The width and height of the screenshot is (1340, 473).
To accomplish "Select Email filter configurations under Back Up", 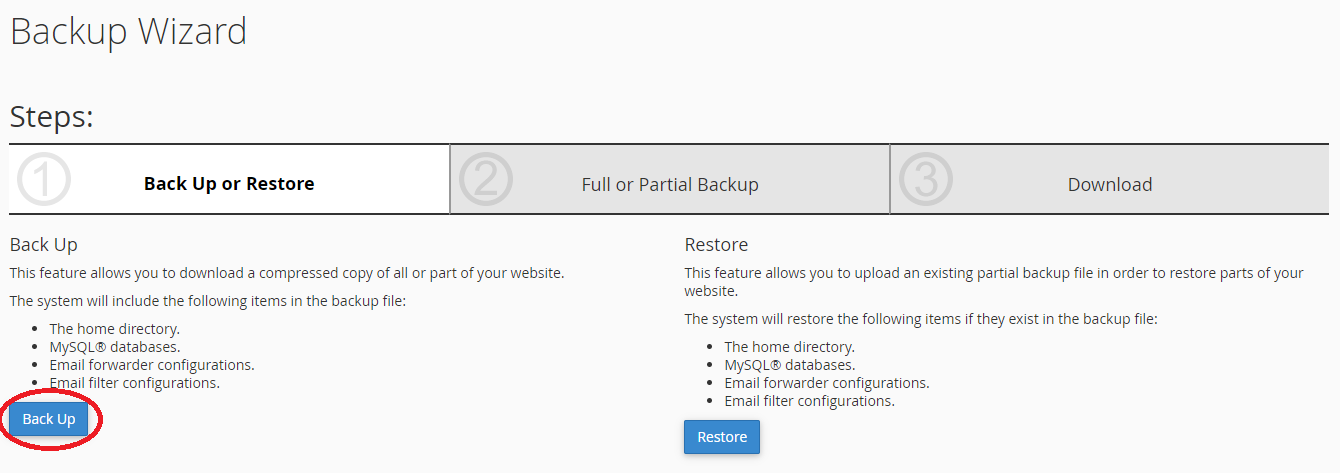I will click(x=134, y=383).
